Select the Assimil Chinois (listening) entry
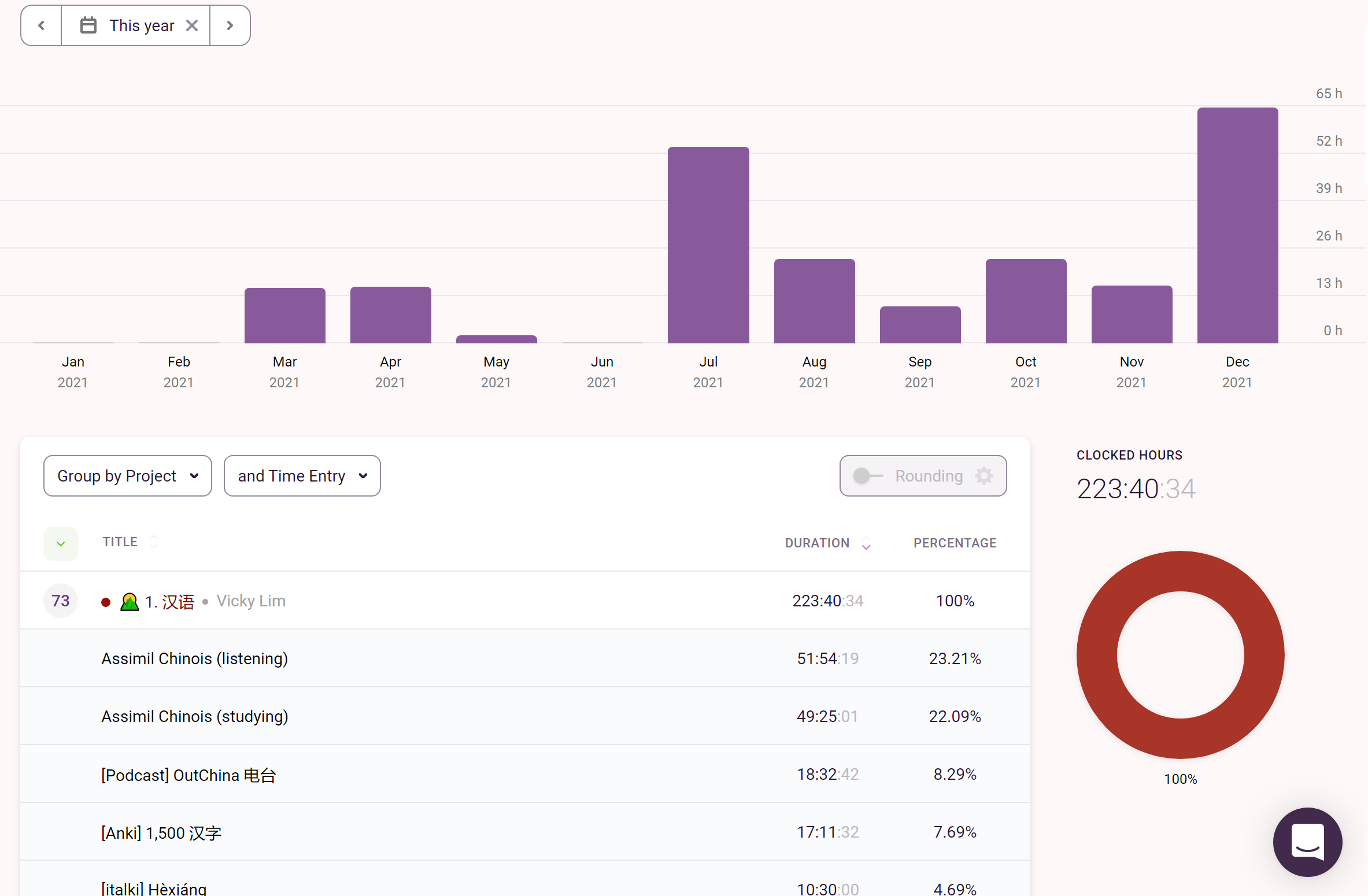 click(x=525, y=658)
